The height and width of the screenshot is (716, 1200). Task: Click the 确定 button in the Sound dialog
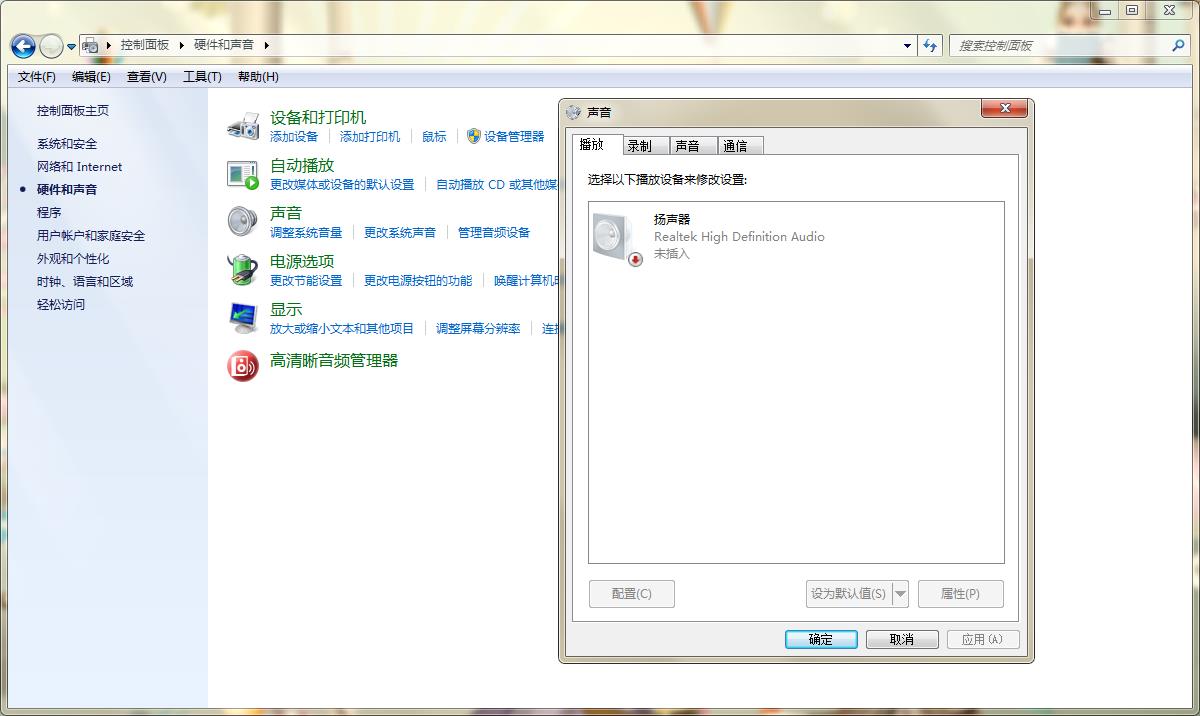tap(821, 639)
